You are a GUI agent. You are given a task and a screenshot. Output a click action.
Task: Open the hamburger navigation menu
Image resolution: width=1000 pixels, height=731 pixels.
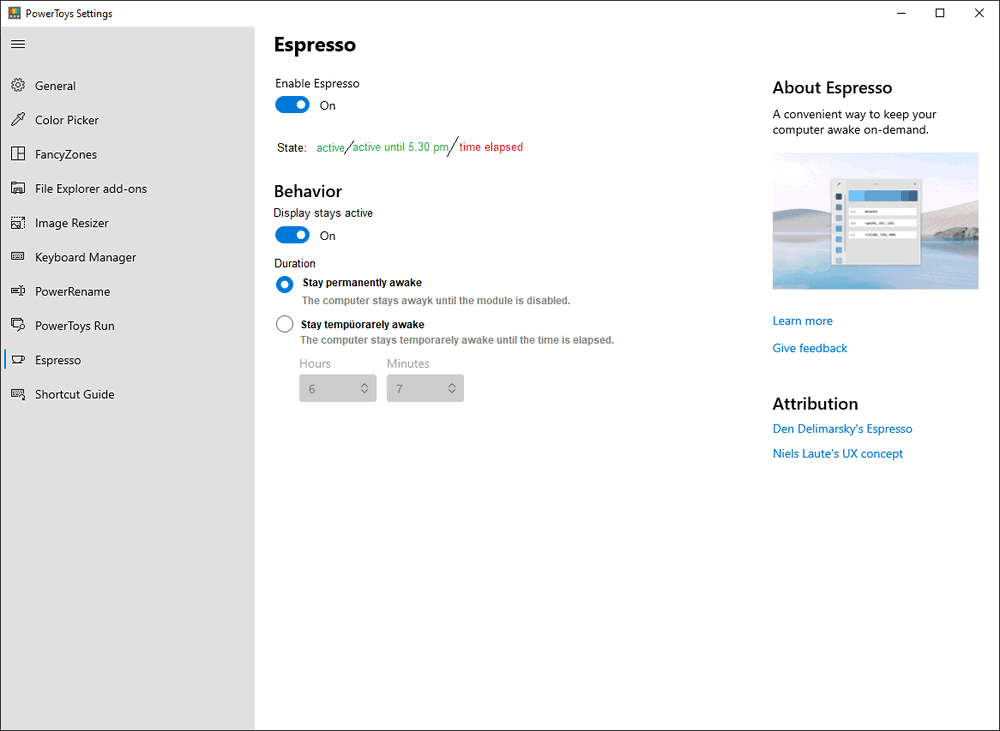click(x=18, y=44)
